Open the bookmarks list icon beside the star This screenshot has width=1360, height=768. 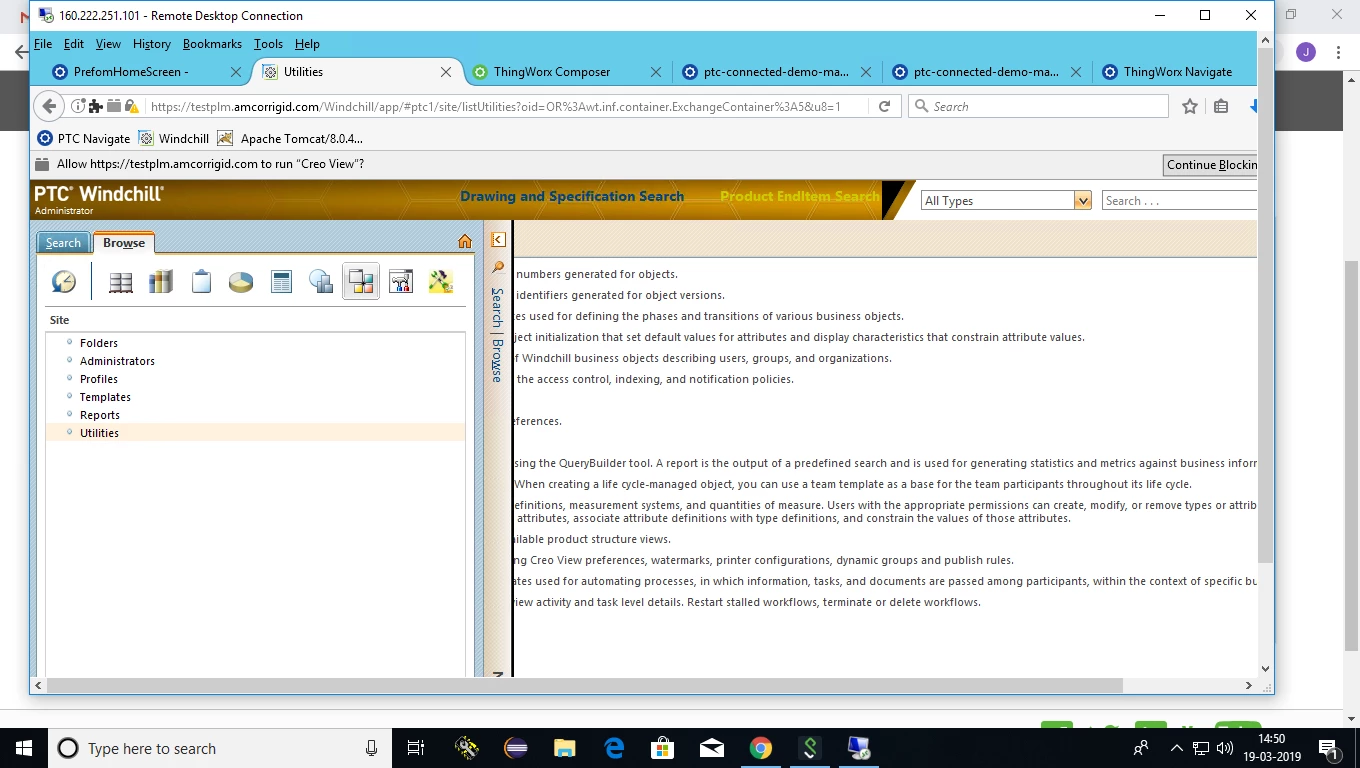click(1221, 106)
